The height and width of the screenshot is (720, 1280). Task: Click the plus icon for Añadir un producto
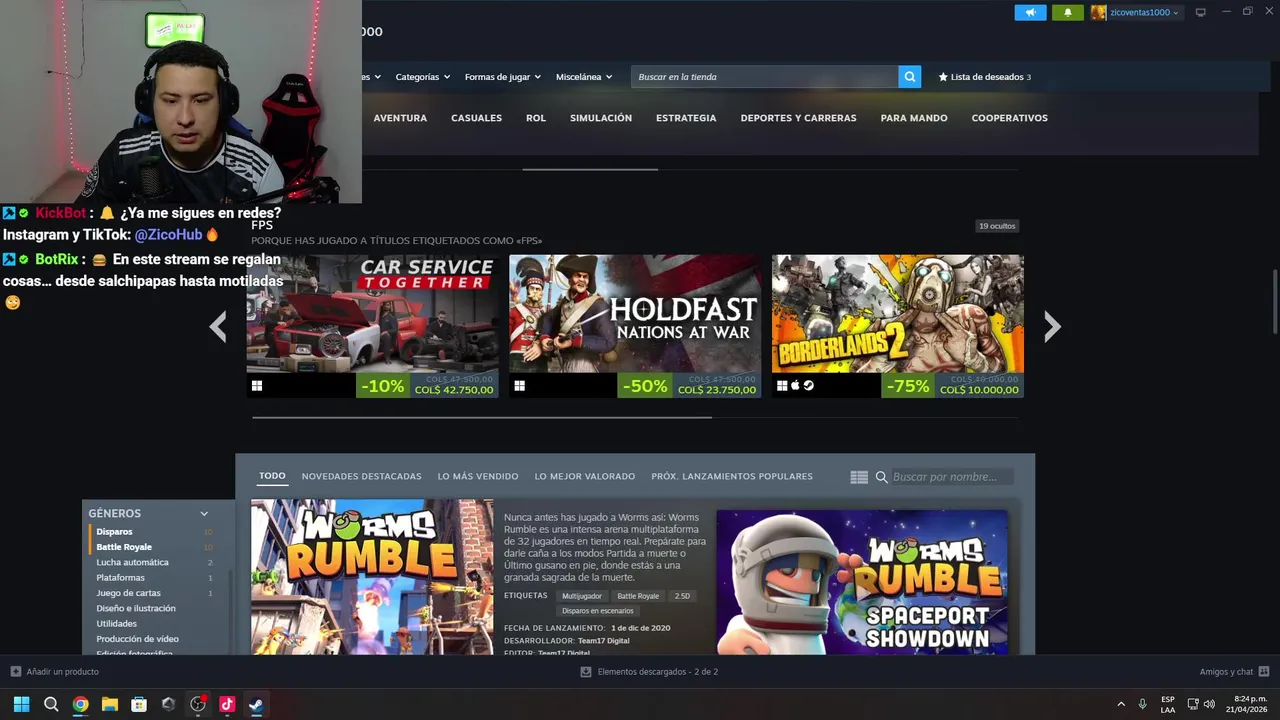15,672
